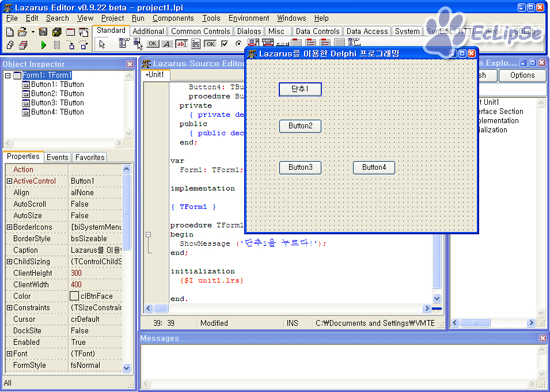Image resolution: width=550 pixels, height=392 pixels.
Task: Collapse the Form1: TForm1 tree node
Action: (8, 75)
